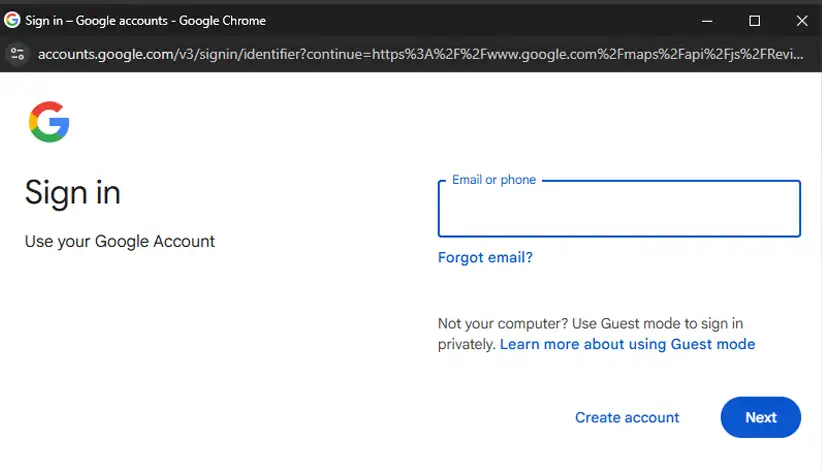Click the Sign in heading text
The width and height of the screenshot is (822, 470).
point(73,192)
